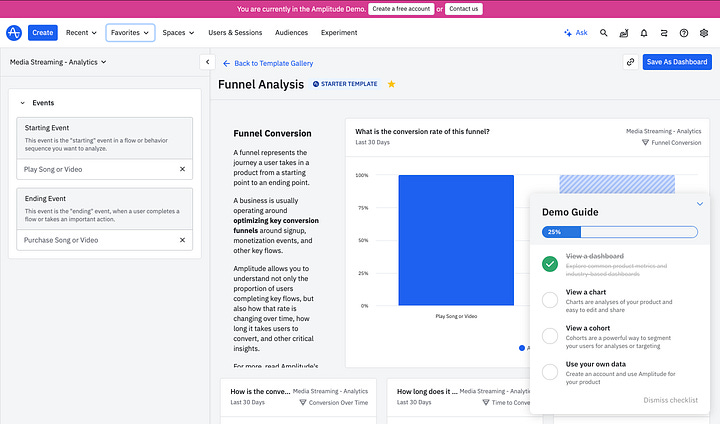Click the Use your own data step

(x=620, y=373)
